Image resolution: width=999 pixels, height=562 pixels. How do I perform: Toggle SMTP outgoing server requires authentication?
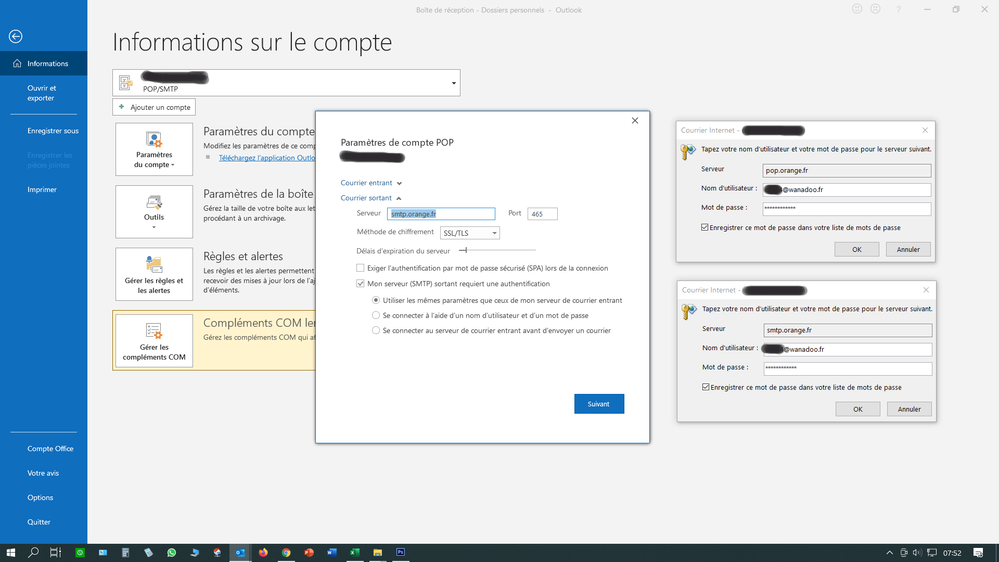click(x=361, y=284)
